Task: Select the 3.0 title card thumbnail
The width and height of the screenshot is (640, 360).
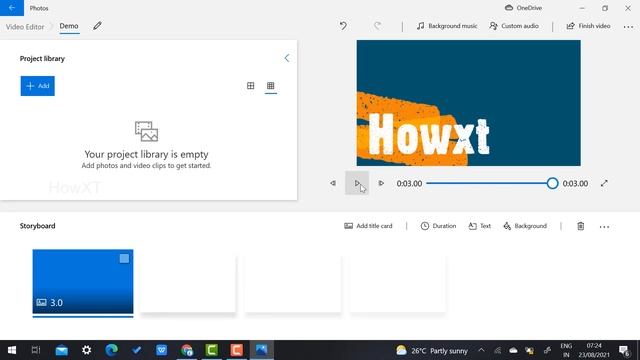Action: 83,282
